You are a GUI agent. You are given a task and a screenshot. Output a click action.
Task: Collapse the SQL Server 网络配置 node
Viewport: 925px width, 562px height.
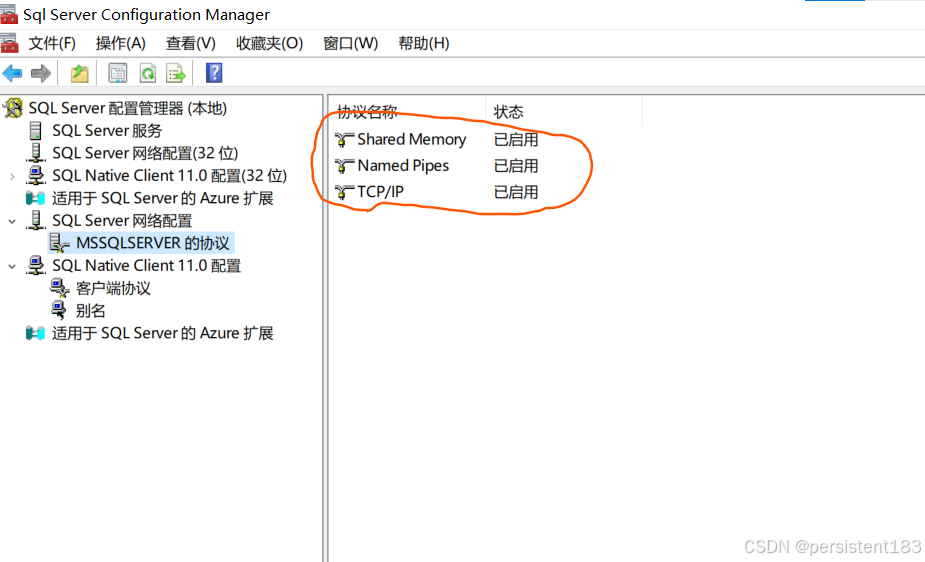(12, 221)
